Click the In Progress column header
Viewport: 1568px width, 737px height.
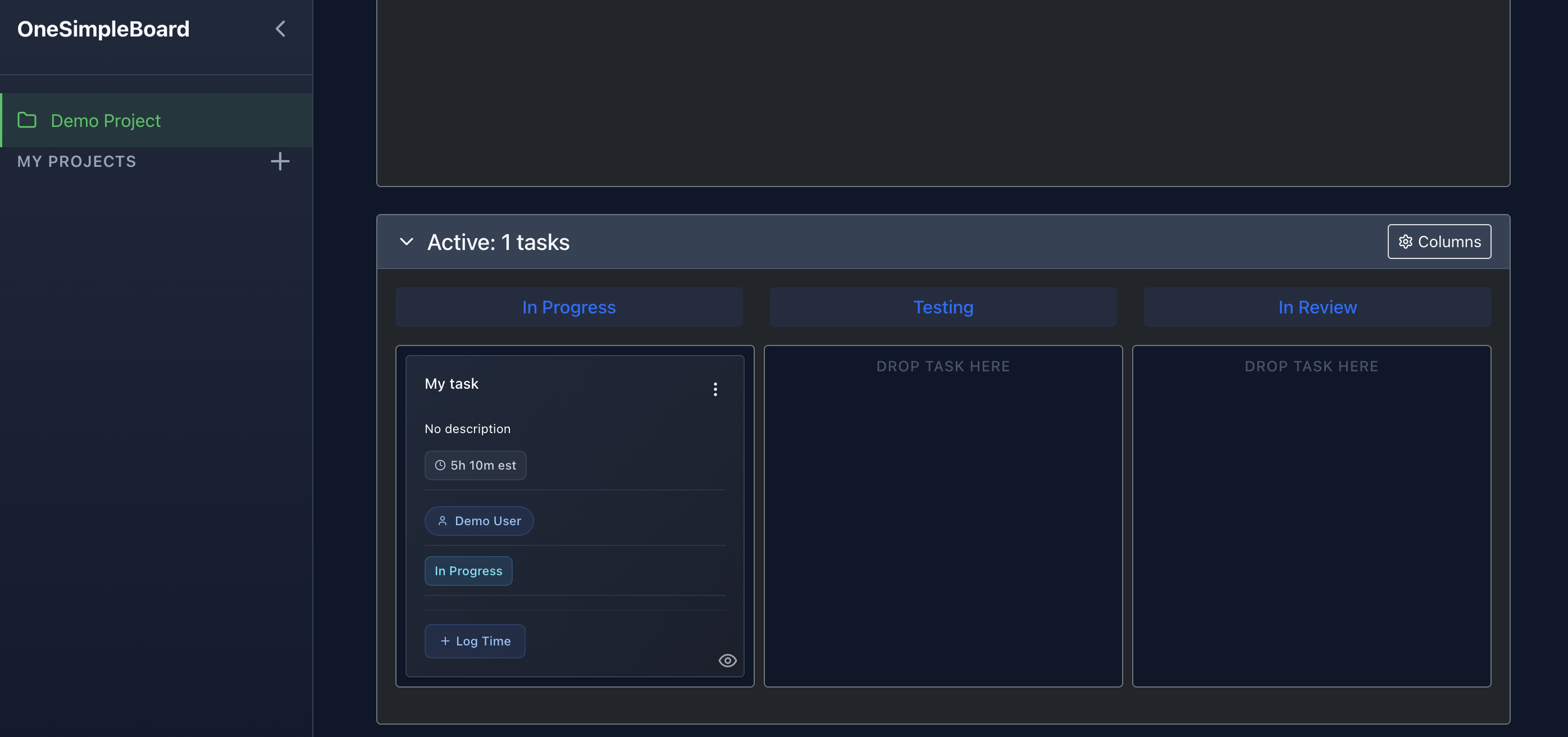[568, 307]
